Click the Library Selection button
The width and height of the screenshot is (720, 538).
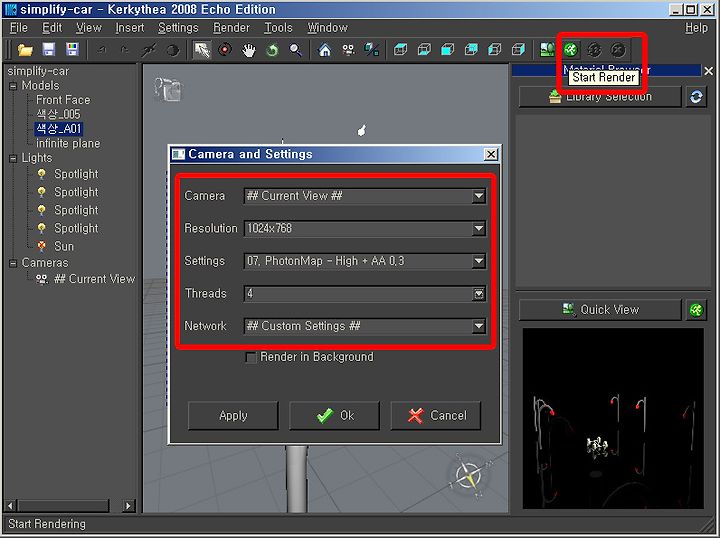(600, 96)
